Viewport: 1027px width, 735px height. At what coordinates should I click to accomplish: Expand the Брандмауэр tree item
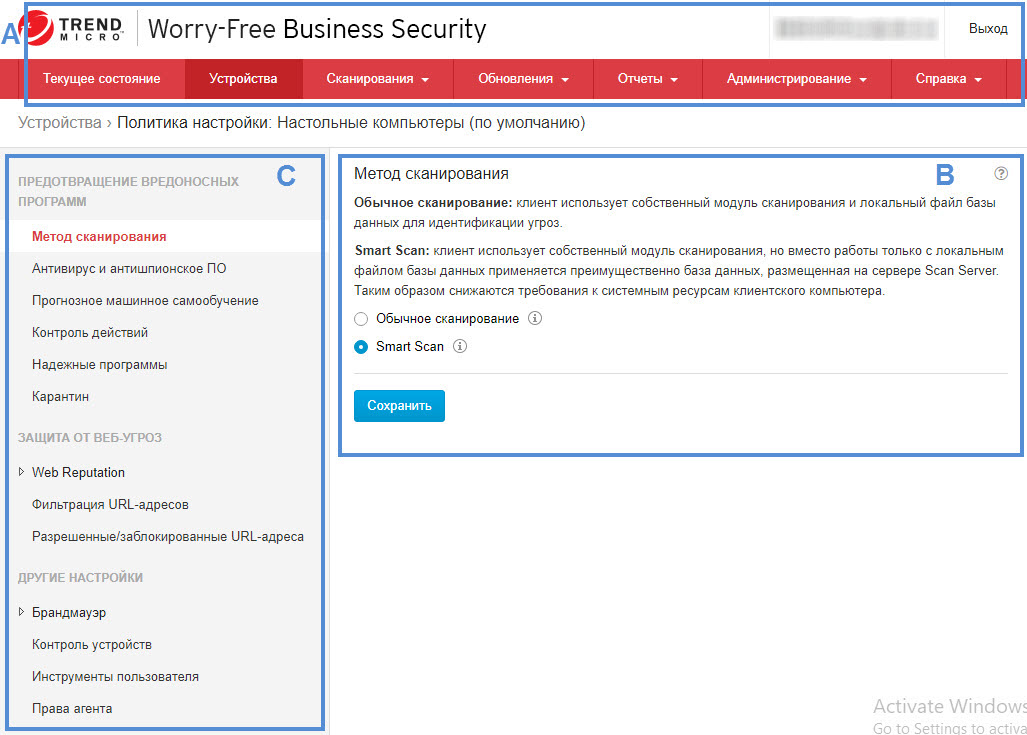(x=22, y=612)
